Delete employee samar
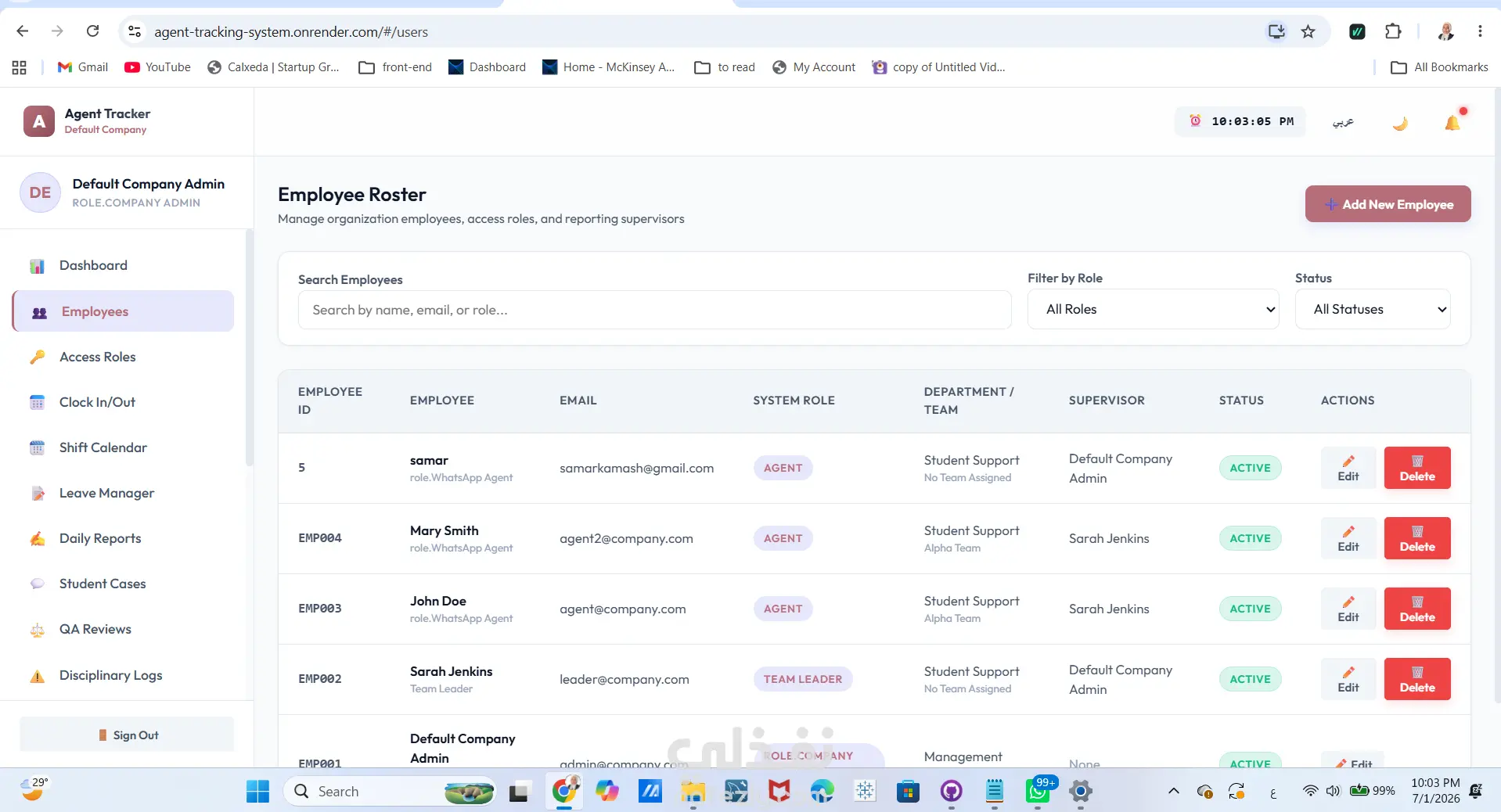1501x812 pixels. (x=1416, y=468)
